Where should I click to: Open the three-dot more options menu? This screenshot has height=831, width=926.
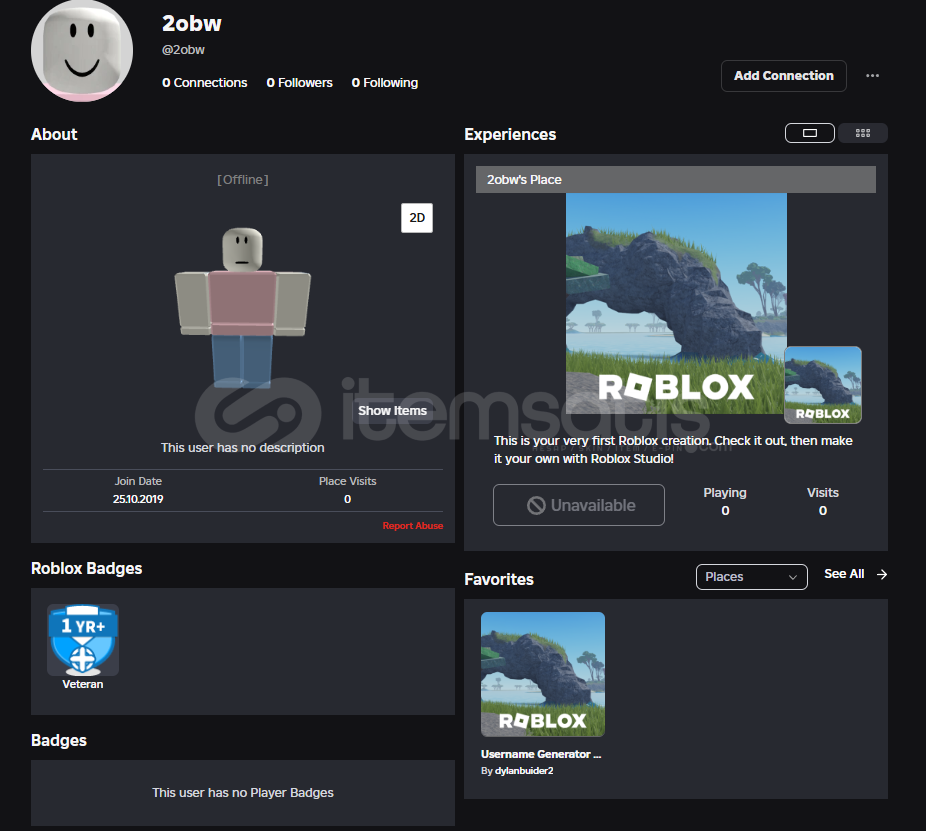point(872,76)
